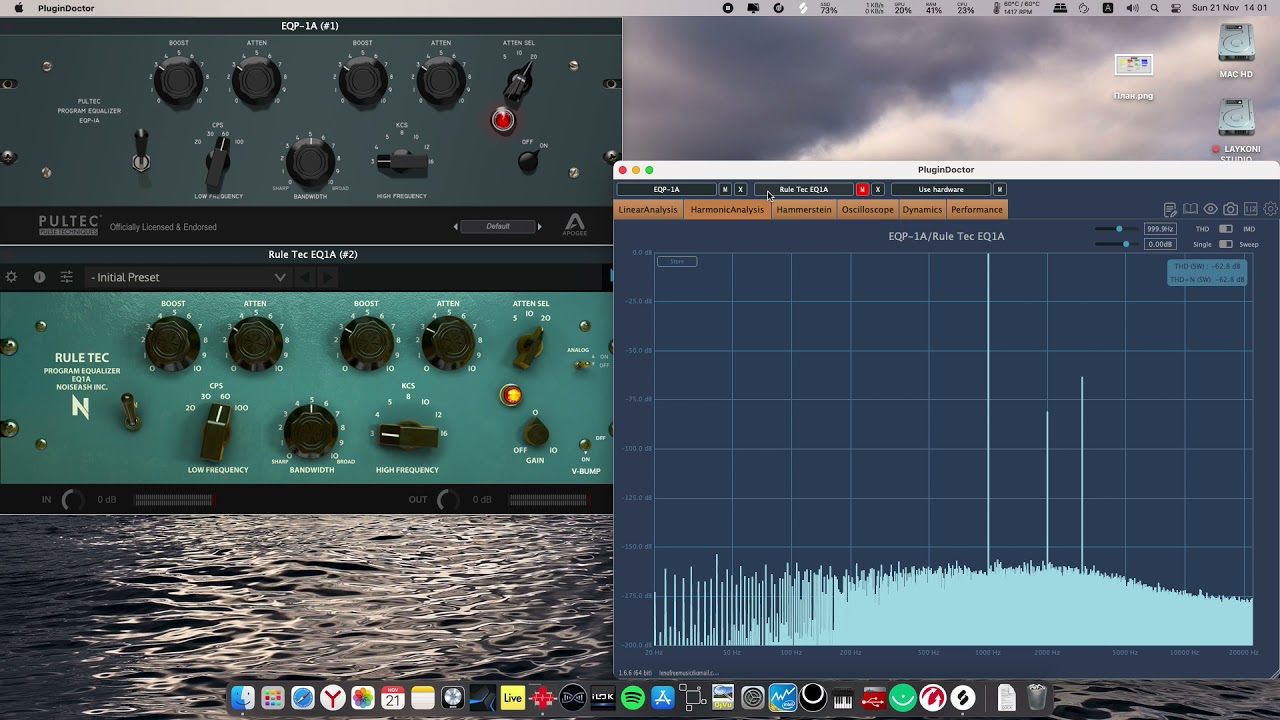Click the Rule Tec IN gain knob
Viewport: 1280px width, 720px height.
pyautogui.click(x=72, y=500)
